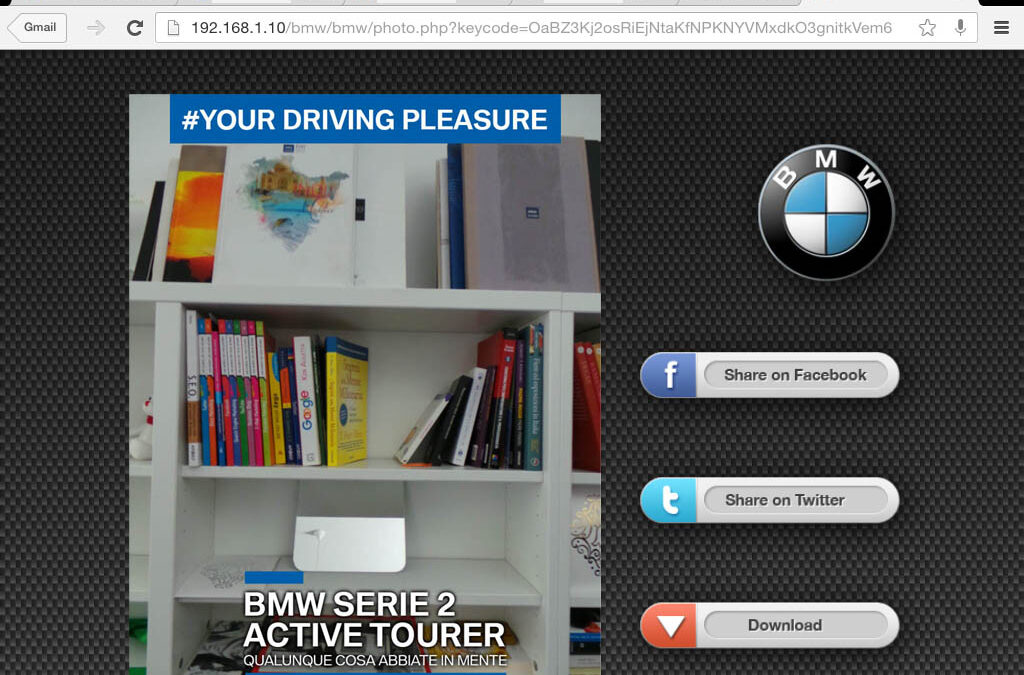This screenshot has height=675, width=1024.
Task: Click the Share on Facebook button
Action: [769, 375]
